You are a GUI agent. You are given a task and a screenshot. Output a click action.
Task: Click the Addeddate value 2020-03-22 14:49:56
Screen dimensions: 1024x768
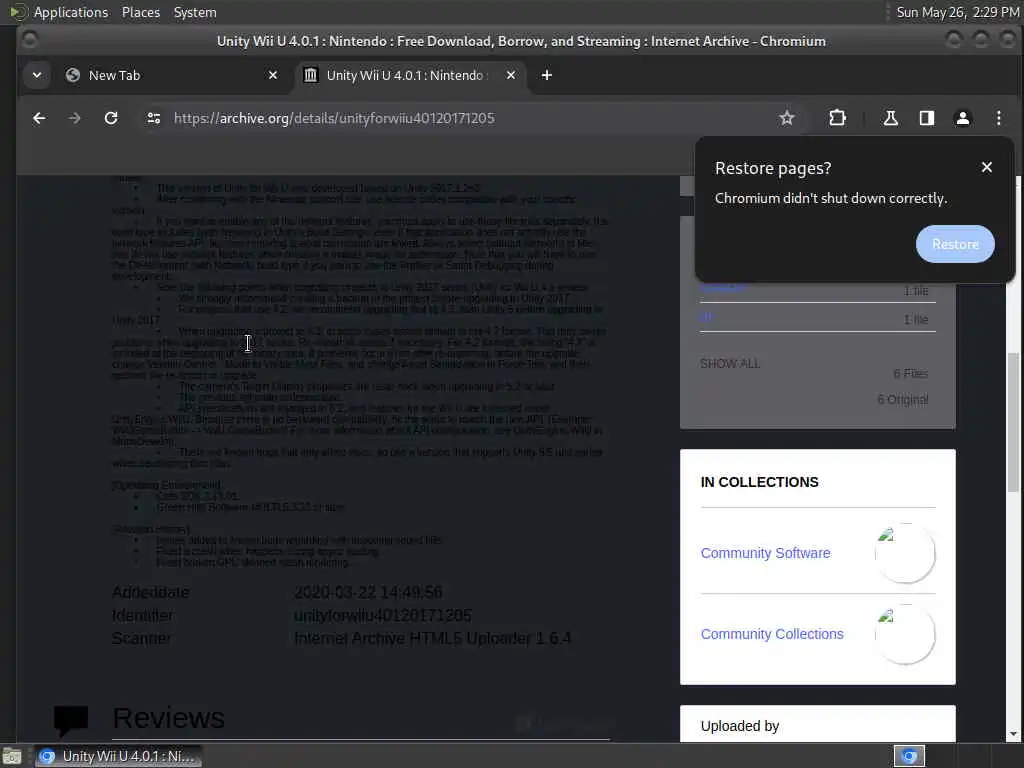point(368,592)
